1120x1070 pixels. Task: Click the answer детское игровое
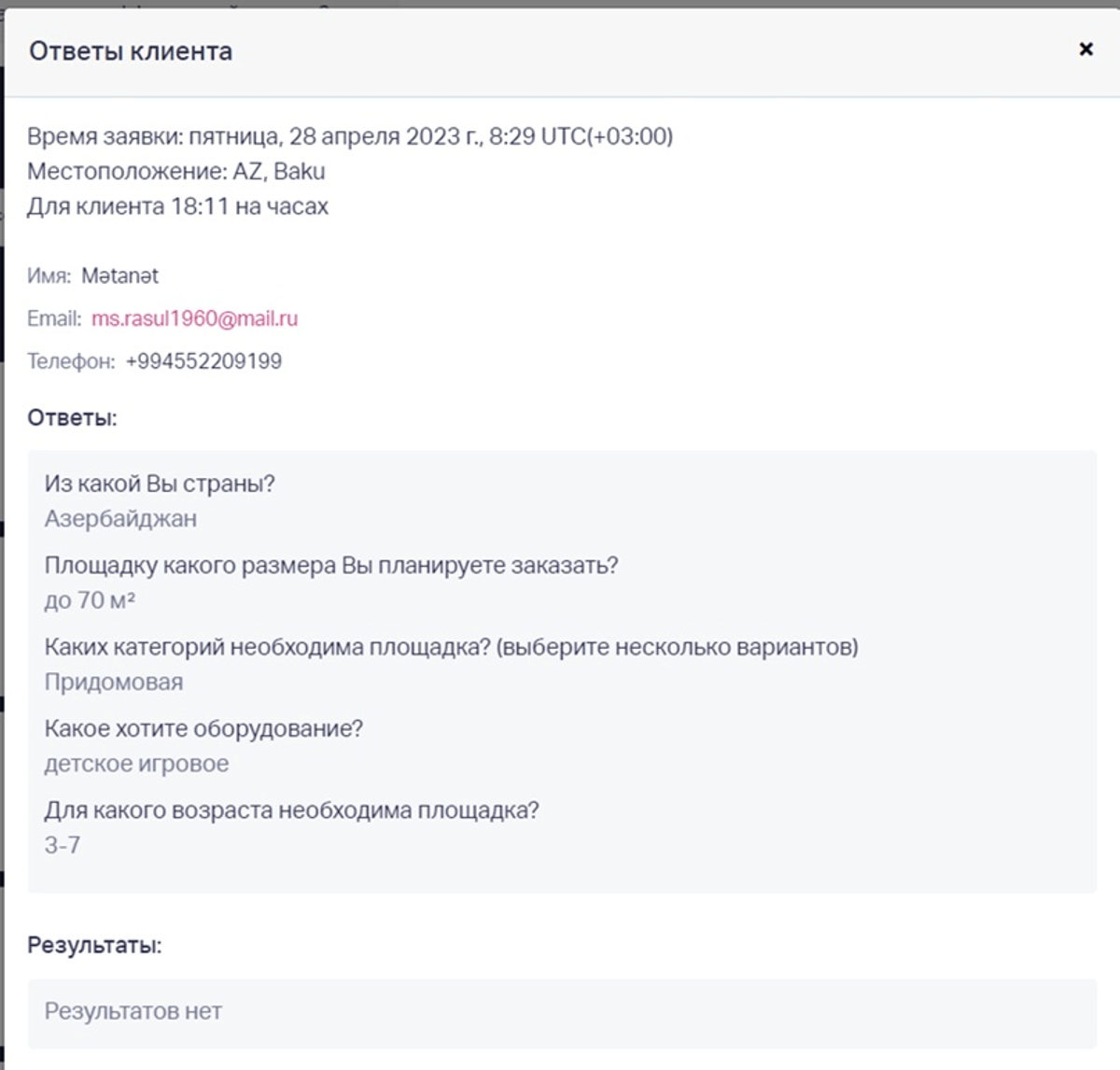[x=136, y=764]
